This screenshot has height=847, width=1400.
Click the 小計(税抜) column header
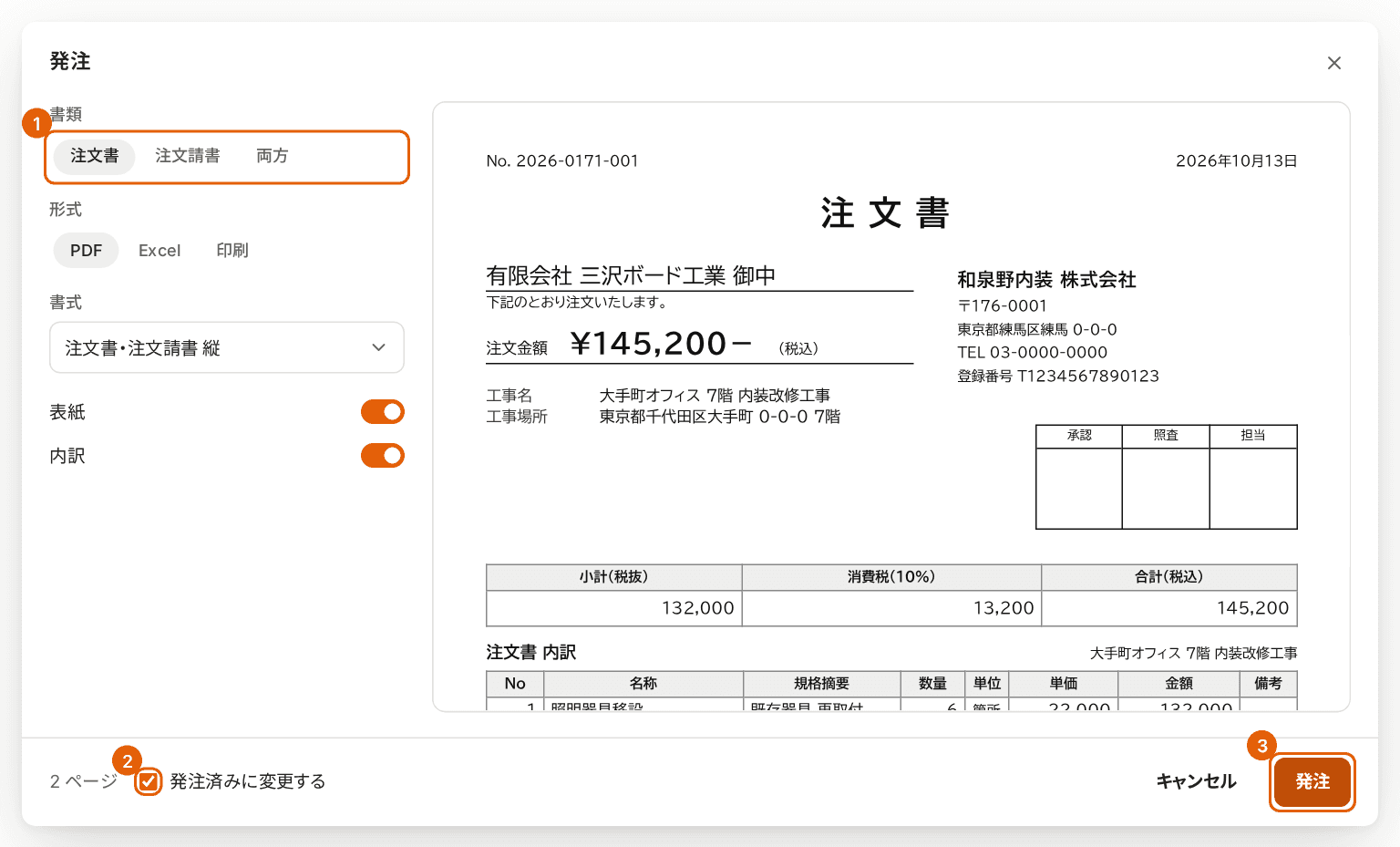pos(614,577)
